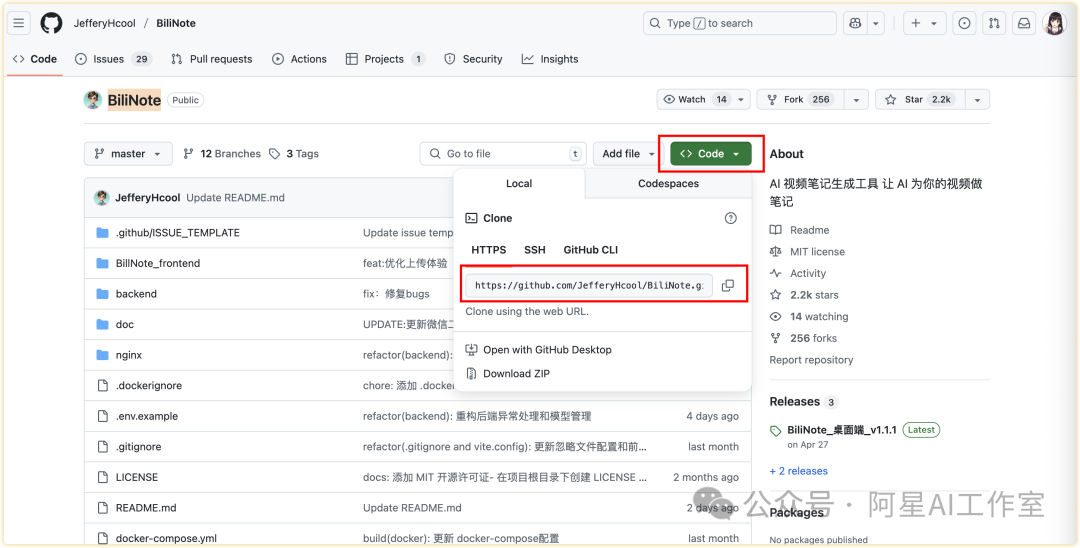Open docker-compose.yml file
This screenshot has width=1080, height=548.
(167, 538)
